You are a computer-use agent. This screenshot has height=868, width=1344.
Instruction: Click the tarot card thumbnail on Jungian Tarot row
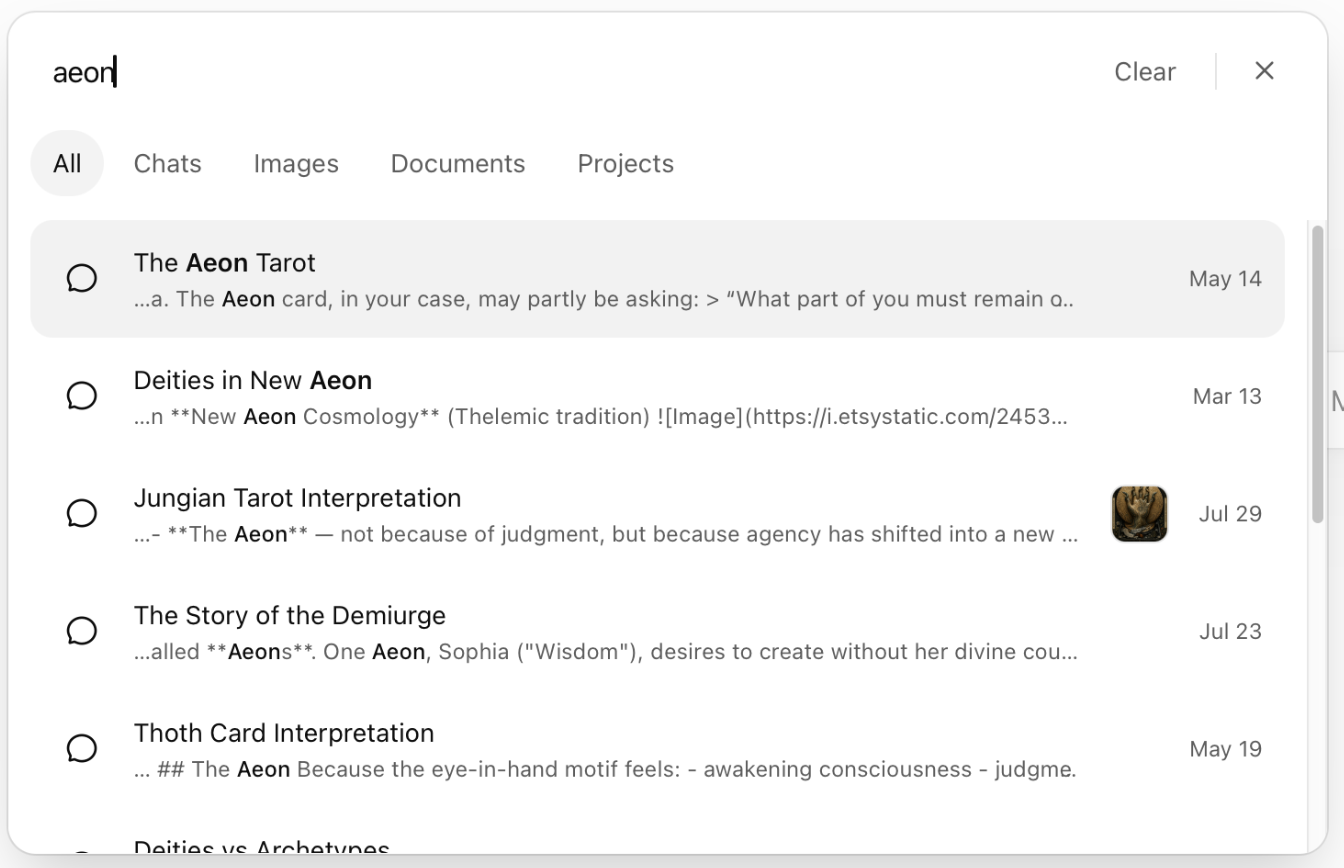1139,514
